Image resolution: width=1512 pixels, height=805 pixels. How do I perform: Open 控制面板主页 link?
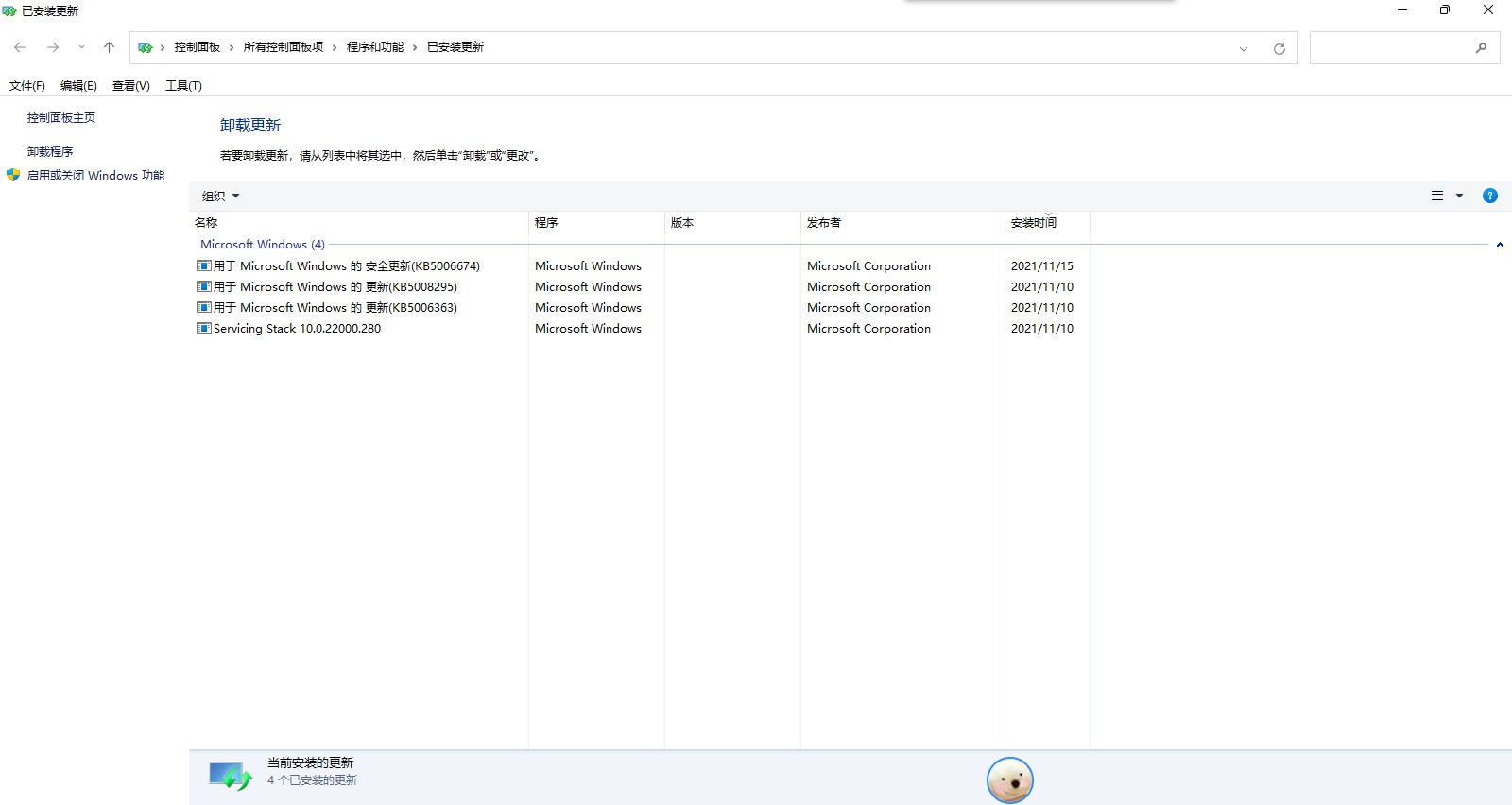pos(61,118)
